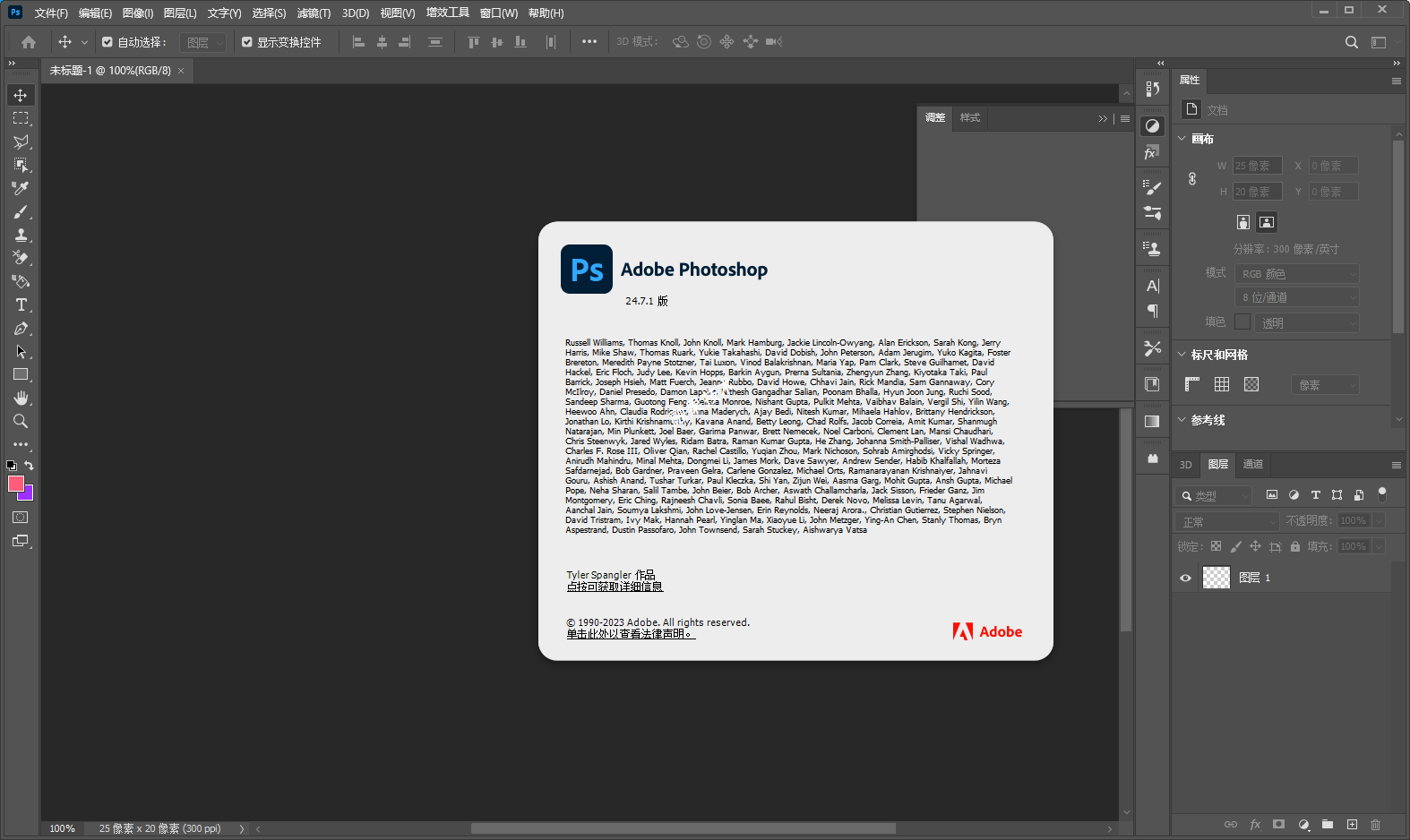
Task: Click the 单击此处以查看法律声明 link
Action: tap(631, 634)
